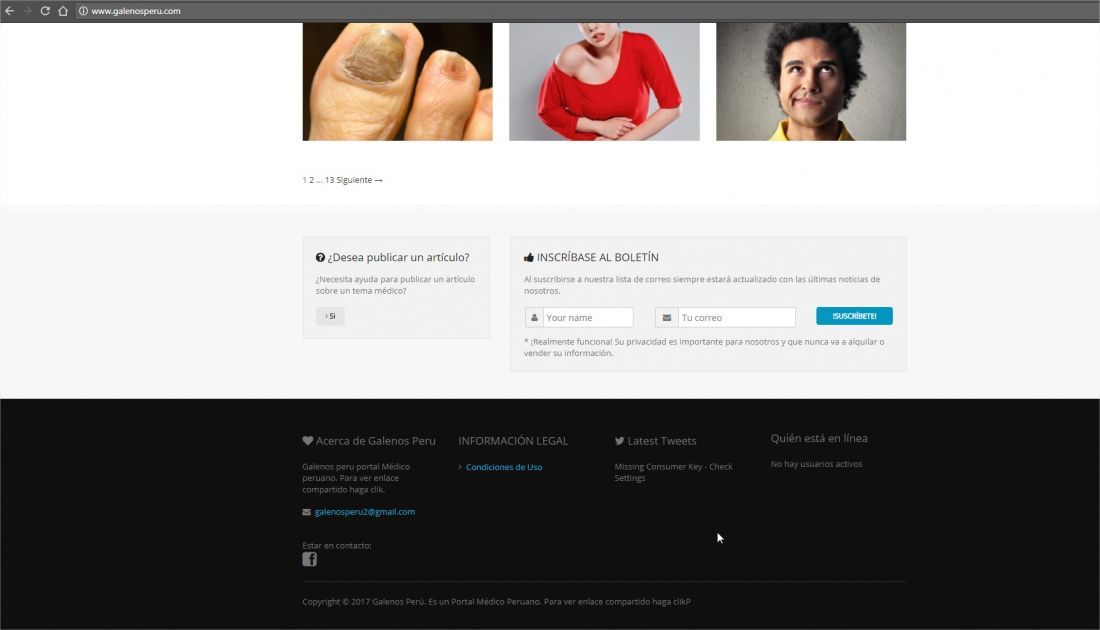The height and width of the screenshot is (630, 1100).
Task: Open the Facebook icon under Estar en contacto
Action: click(309, 559)
